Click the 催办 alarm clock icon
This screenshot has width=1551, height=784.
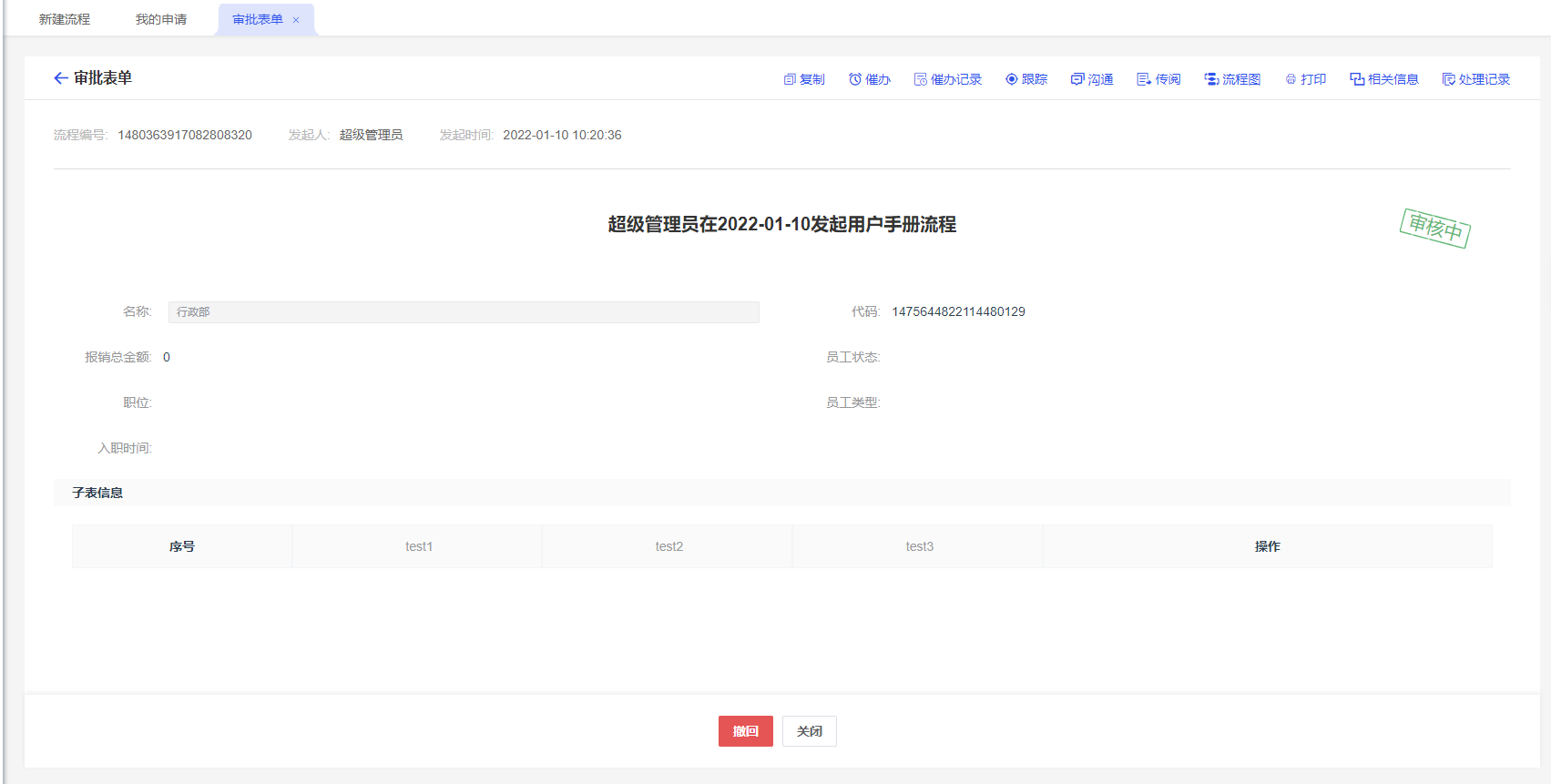coord(855,80)
